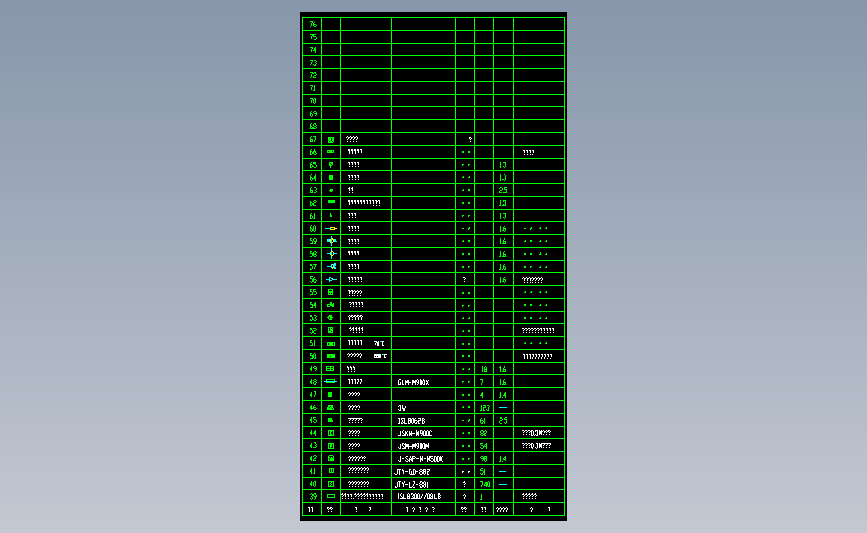Click the boxed symbol in row 44
This screenshot has height=533, width=867.
331,433
